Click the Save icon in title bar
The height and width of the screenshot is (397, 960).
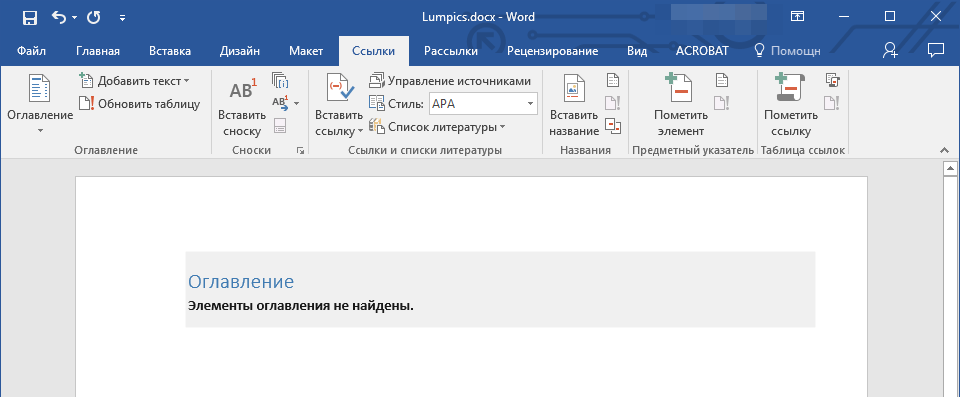[29, 17]
